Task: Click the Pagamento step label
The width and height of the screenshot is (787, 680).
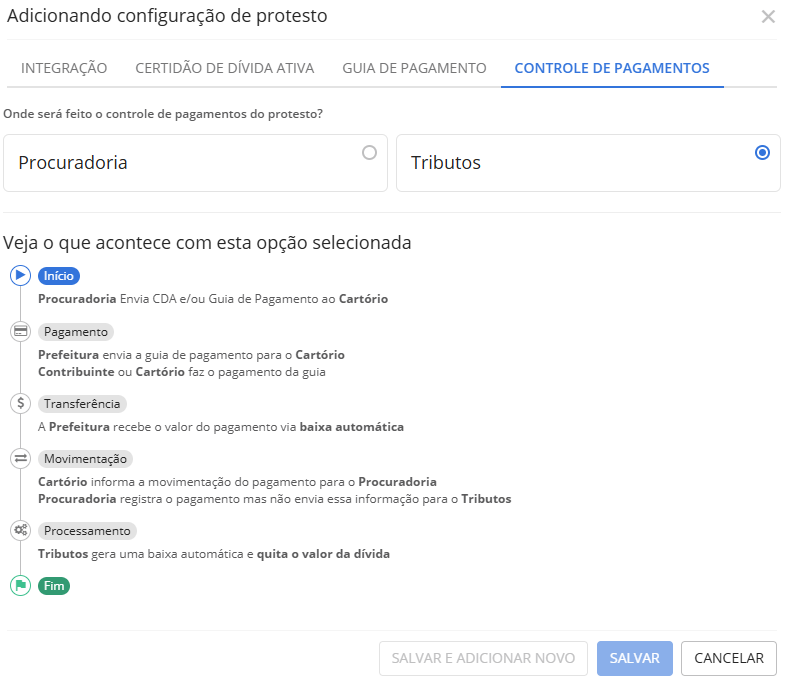Action: click(x=75, y=331)
